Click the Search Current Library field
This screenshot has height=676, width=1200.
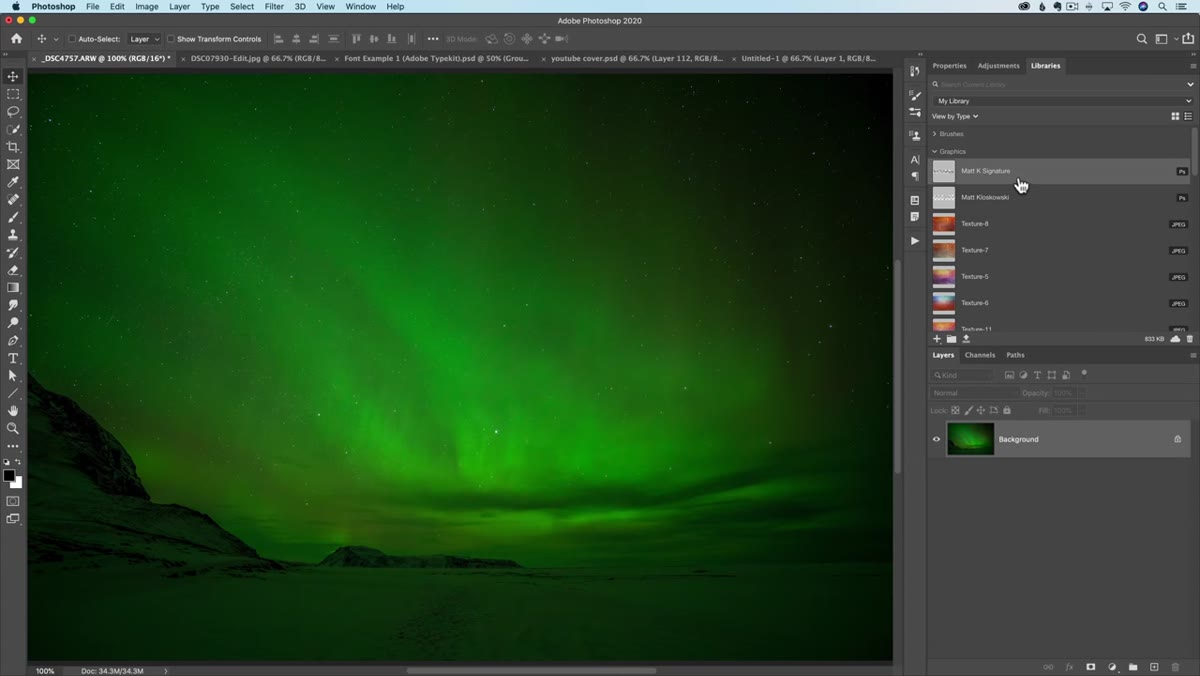point(1058,84)
